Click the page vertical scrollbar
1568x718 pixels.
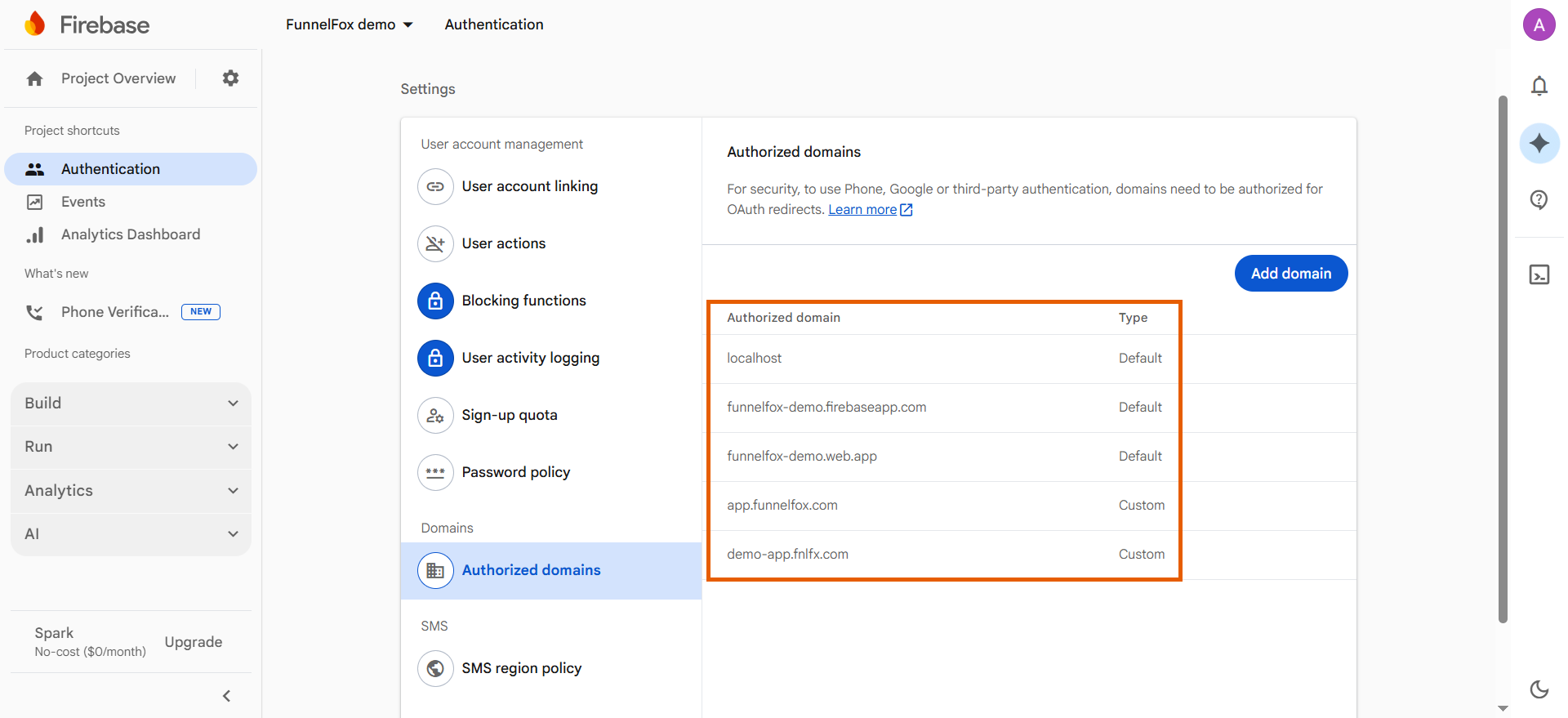tap(1503, 359)
